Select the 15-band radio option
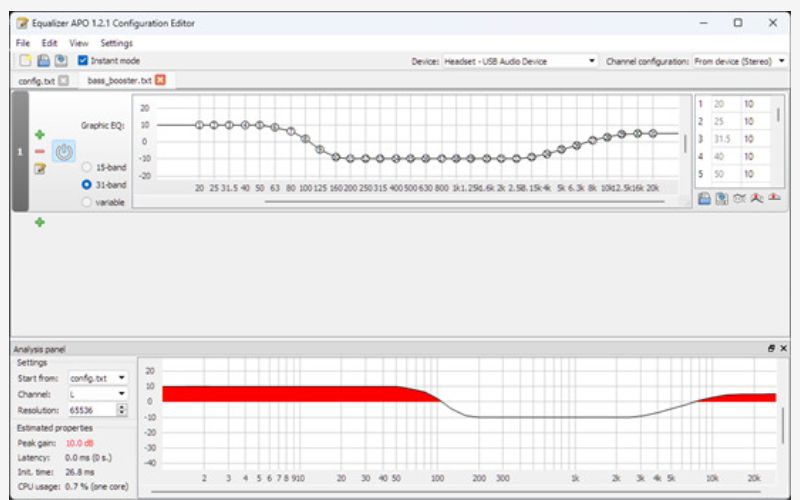800x500 pixels. tap(87, 167)
